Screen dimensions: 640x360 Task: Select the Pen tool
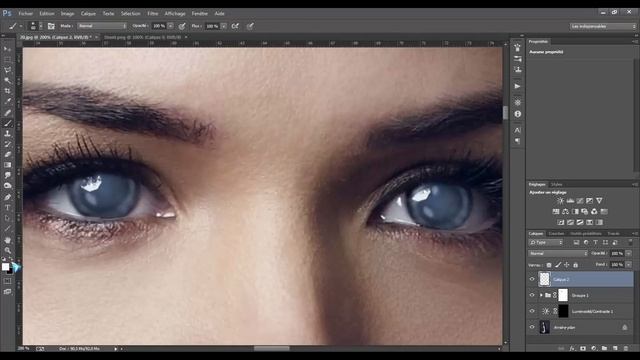click(7, 197)
